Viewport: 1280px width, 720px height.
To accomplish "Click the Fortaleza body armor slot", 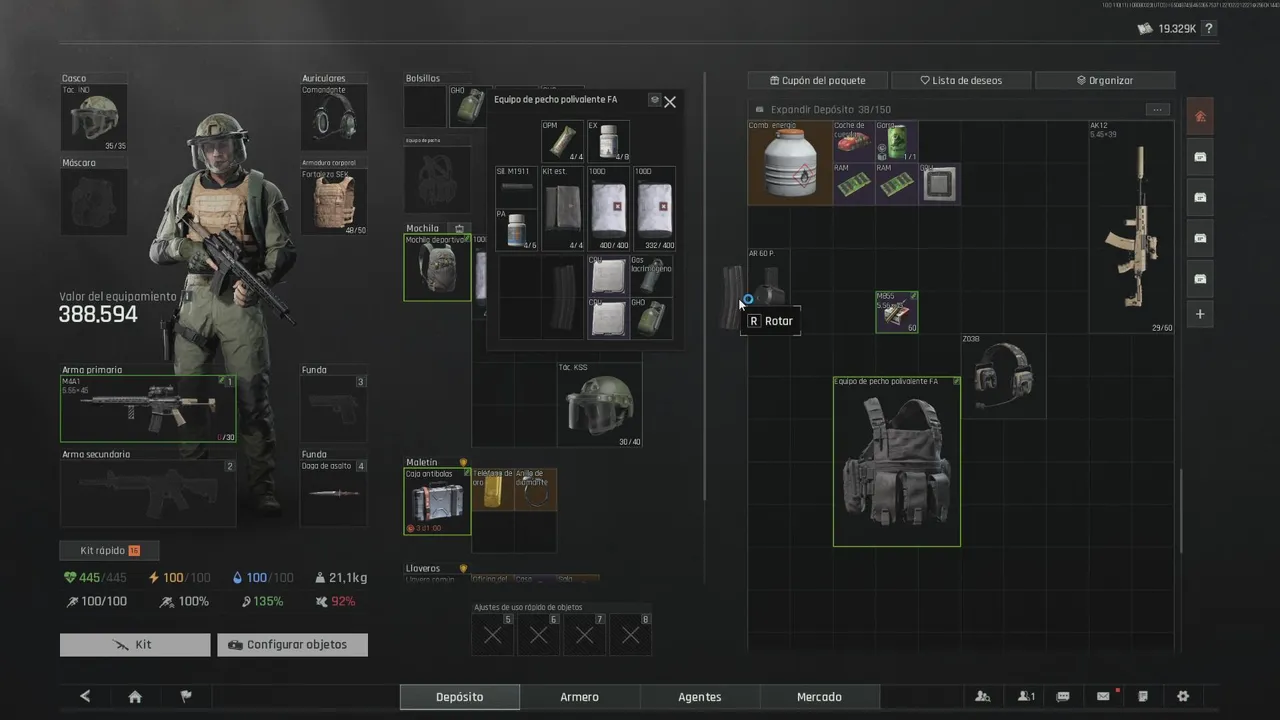I will (x=334, y=202).
